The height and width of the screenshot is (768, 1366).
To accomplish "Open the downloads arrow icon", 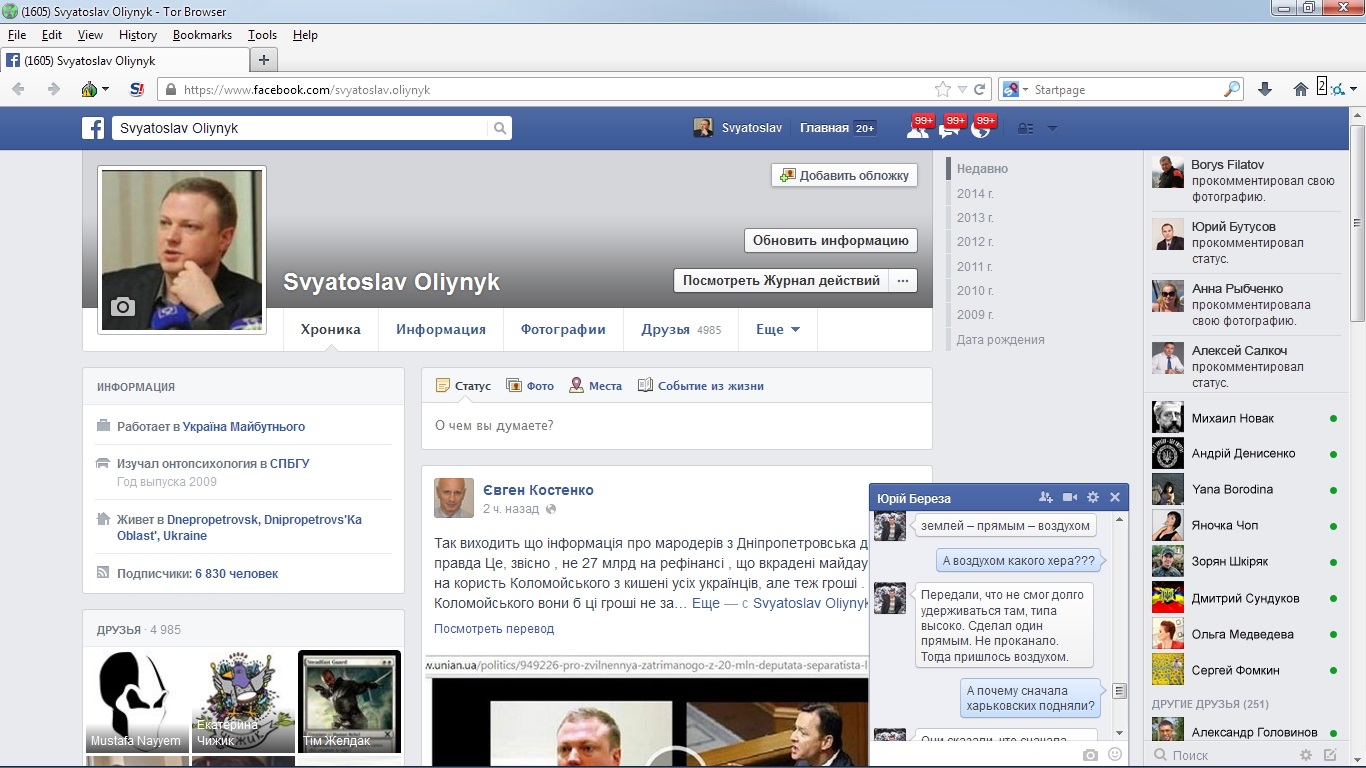I will (x=1265, y=89).
